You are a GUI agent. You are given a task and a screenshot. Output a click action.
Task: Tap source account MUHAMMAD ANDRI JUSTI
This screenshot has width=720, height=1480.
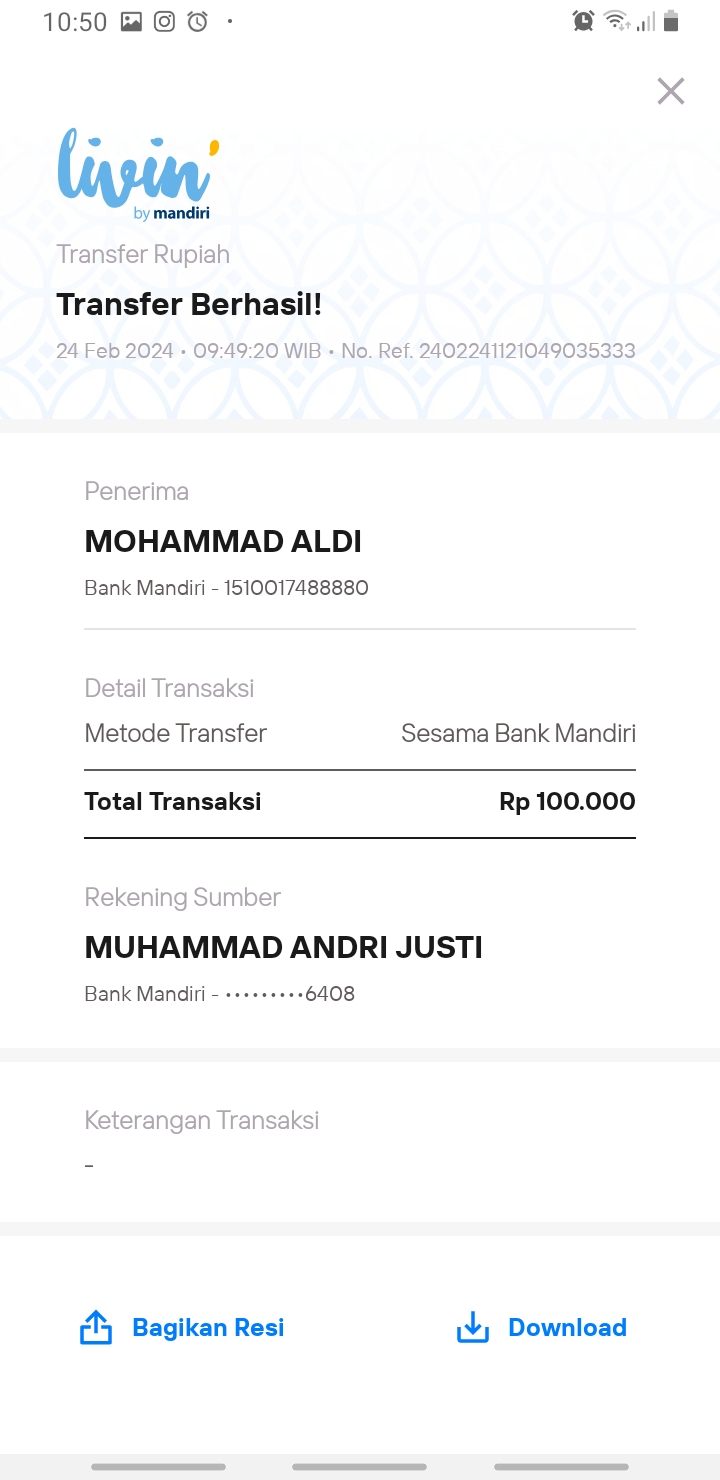[x=283, y=947]
